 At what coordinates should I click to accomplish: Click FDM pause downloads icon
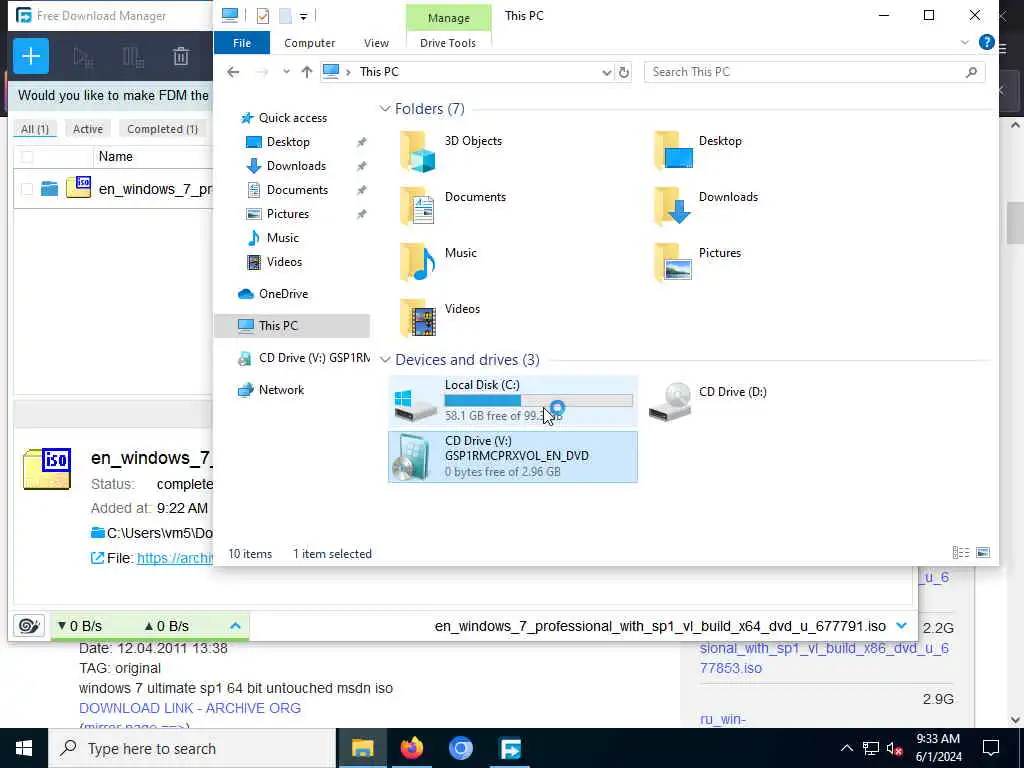pyautogui.click(x=133, y=57)
